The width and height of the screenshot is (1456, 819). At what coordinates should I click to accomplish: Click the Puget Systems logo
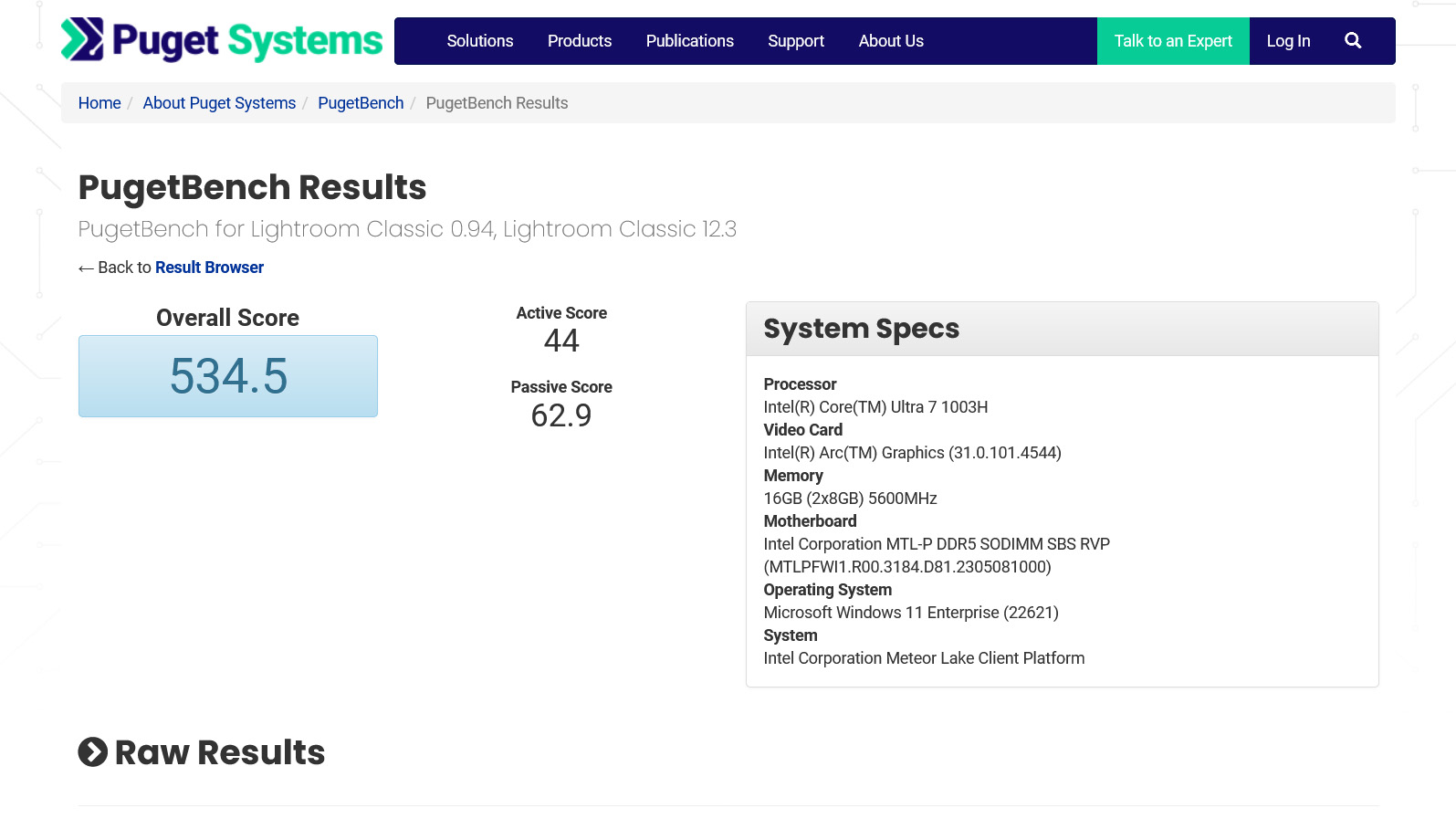(x=222, y=40)
